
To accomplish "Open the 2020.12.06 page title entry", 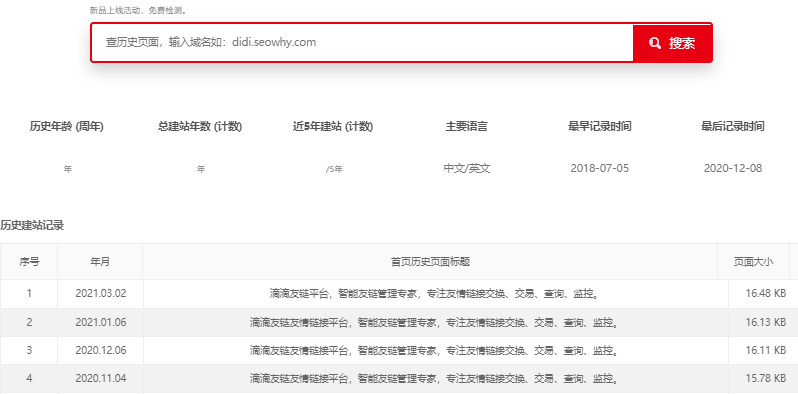I will [x=433, y=350].
